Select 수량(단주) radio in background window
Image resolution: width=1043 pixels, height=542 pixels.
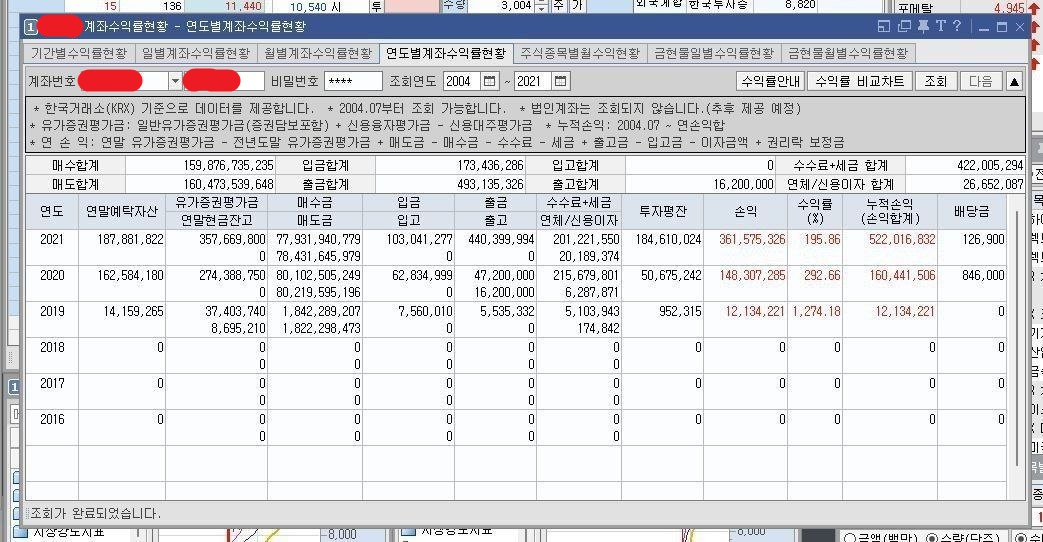[932, 537]
